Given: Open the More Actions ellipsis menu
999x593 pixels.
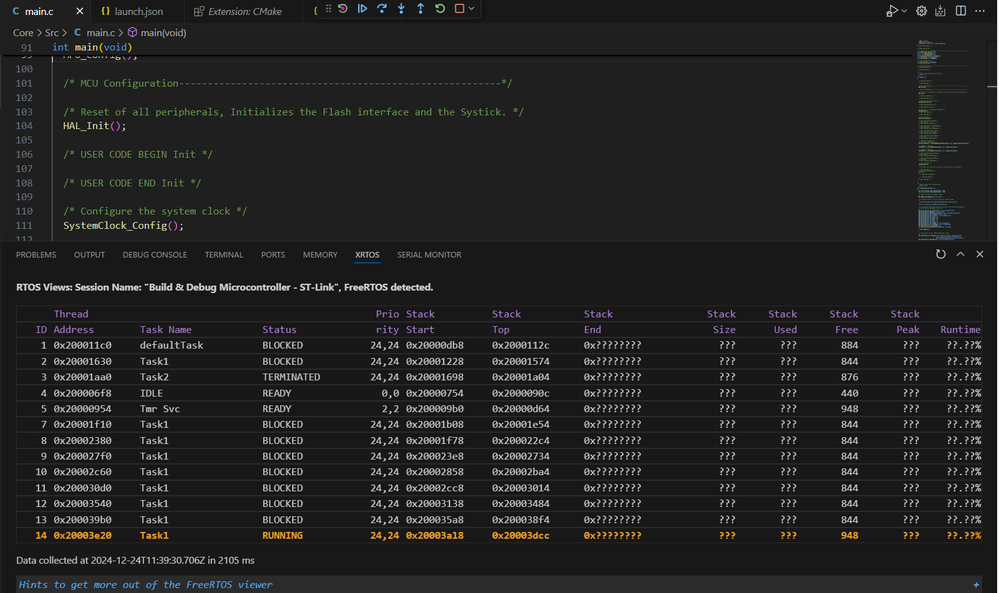Looking at the screenshot, I should (x=980, y=11).
